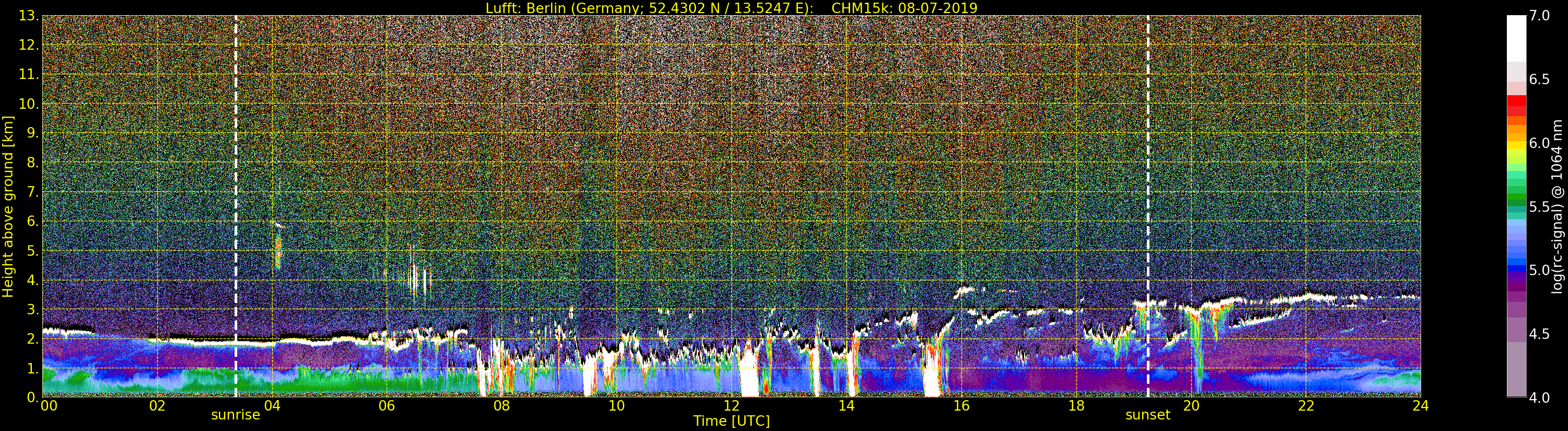This screenshot has height=431, width=1568.
Task: Select the 'Height above ground [km]' axis label
Action: (8, 207)
